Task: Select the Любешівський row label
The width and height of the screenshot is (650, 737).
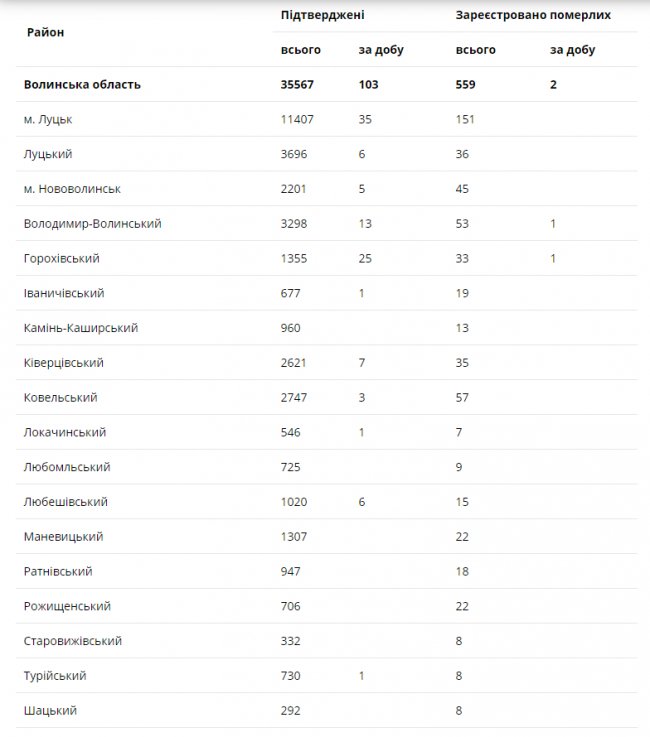Action: 66,502
